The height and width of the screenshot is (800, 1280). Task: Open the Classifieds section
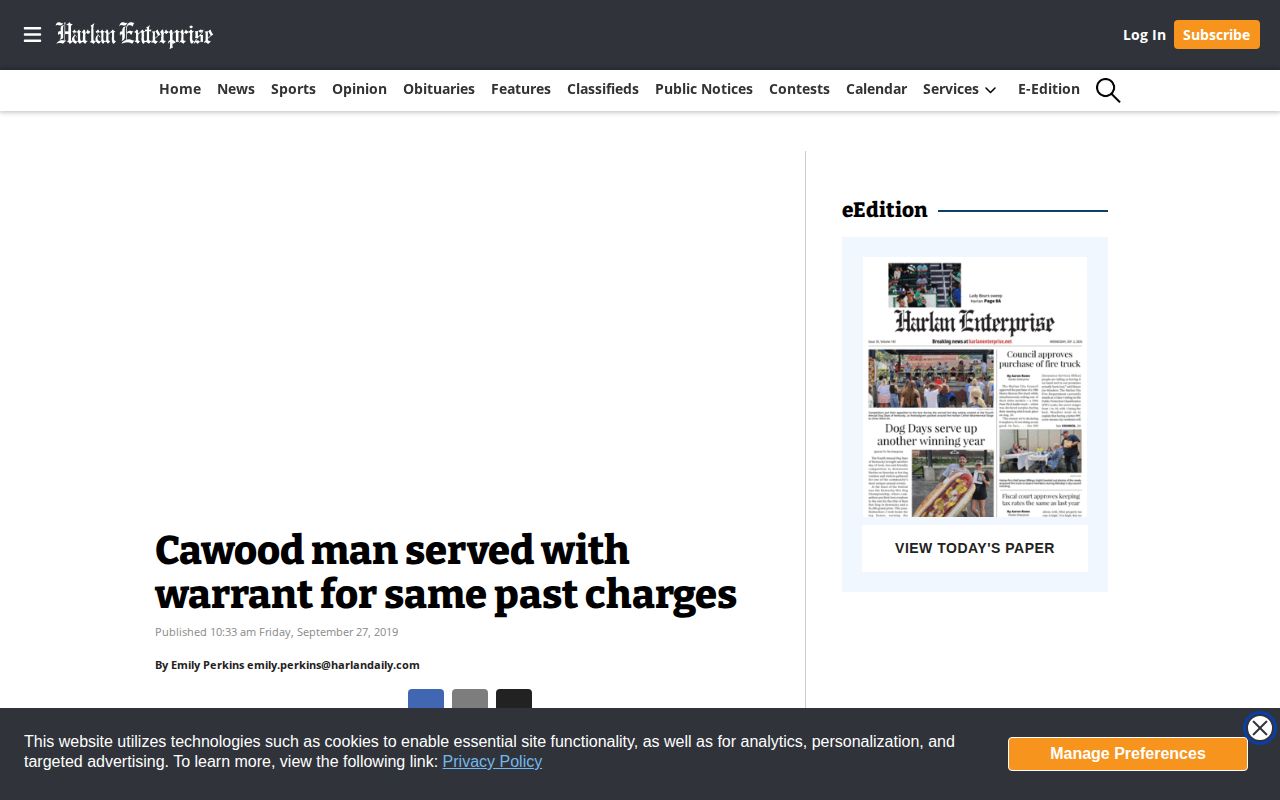coord(603,89)
